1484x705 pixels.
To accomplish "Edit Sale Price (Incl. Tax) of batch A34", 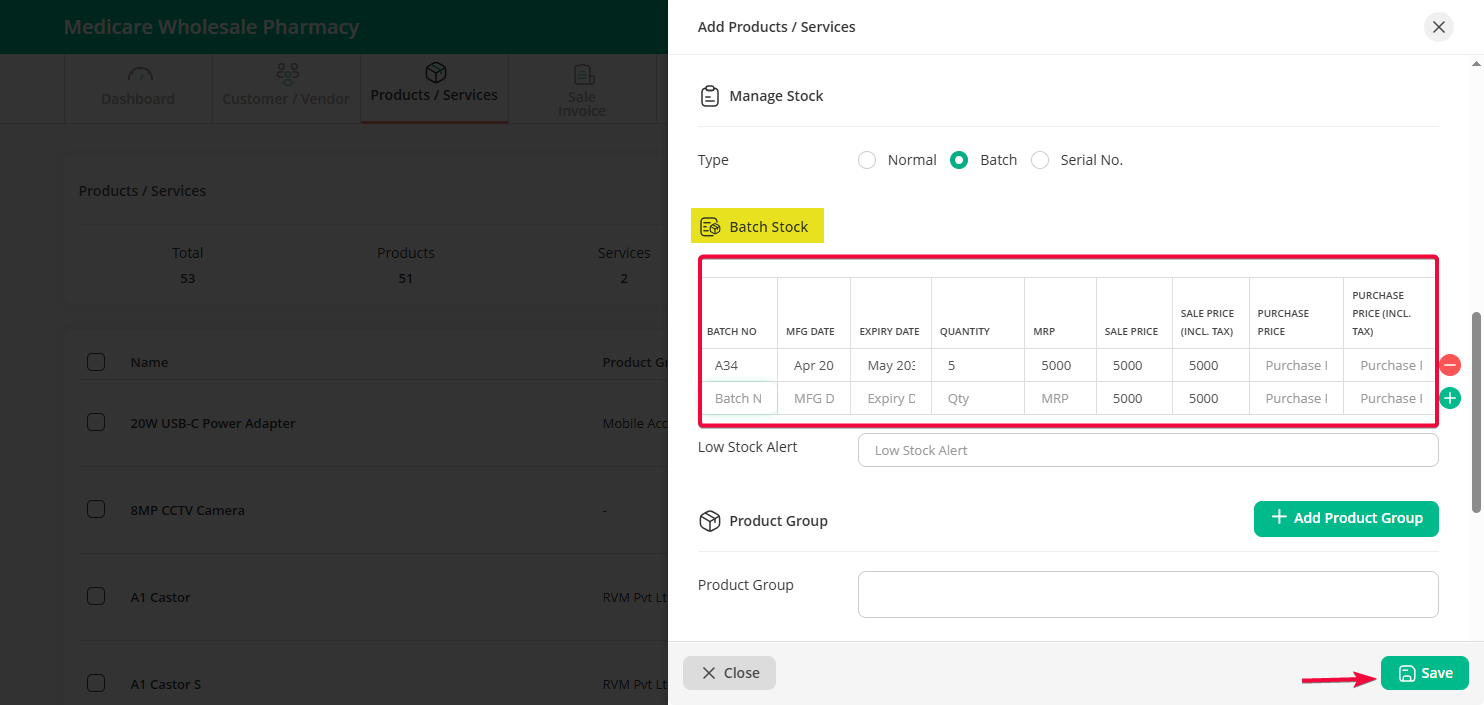I will 1211,365.
